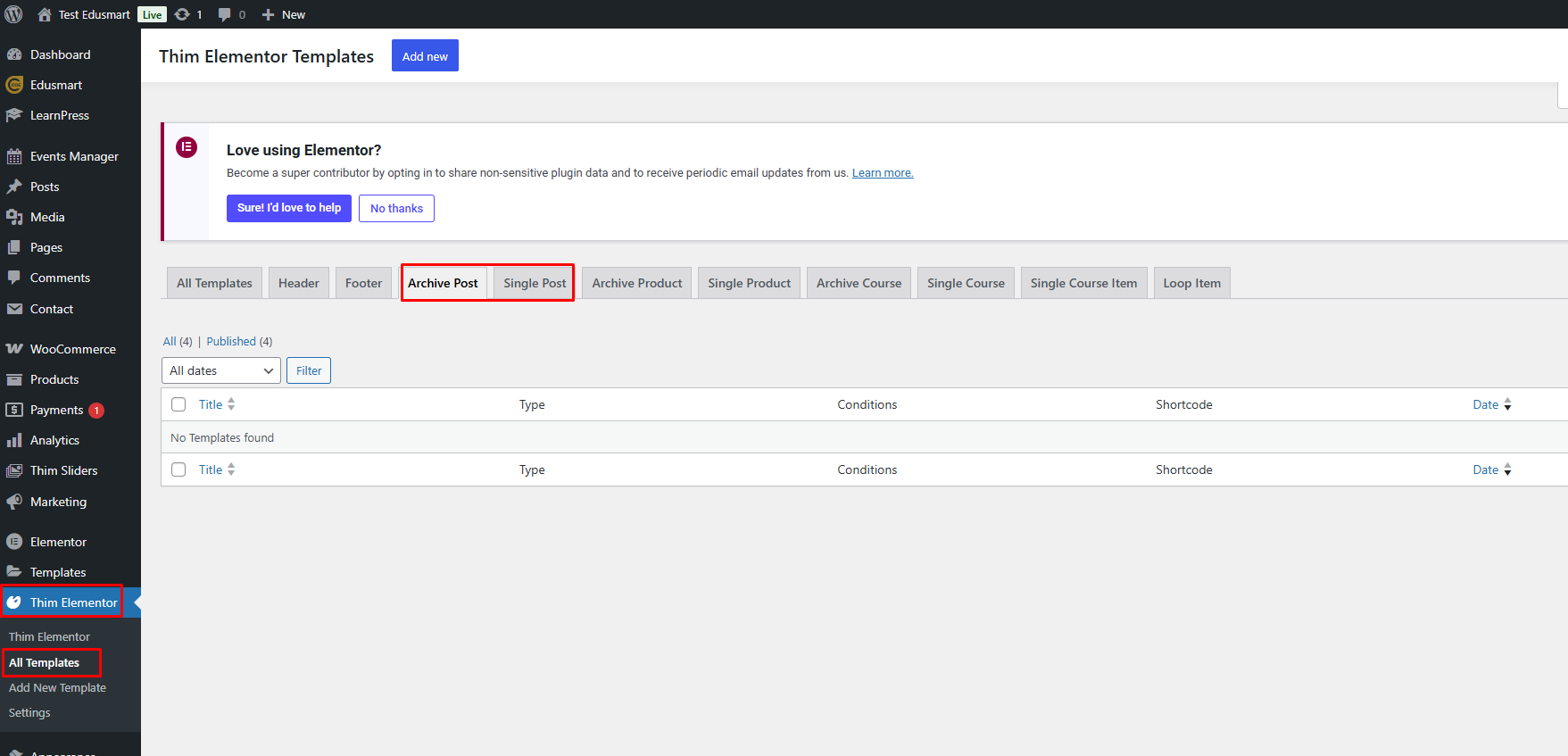Open the Thim Elementor submenu entry

pyautogui.click(x=49, y=636)
